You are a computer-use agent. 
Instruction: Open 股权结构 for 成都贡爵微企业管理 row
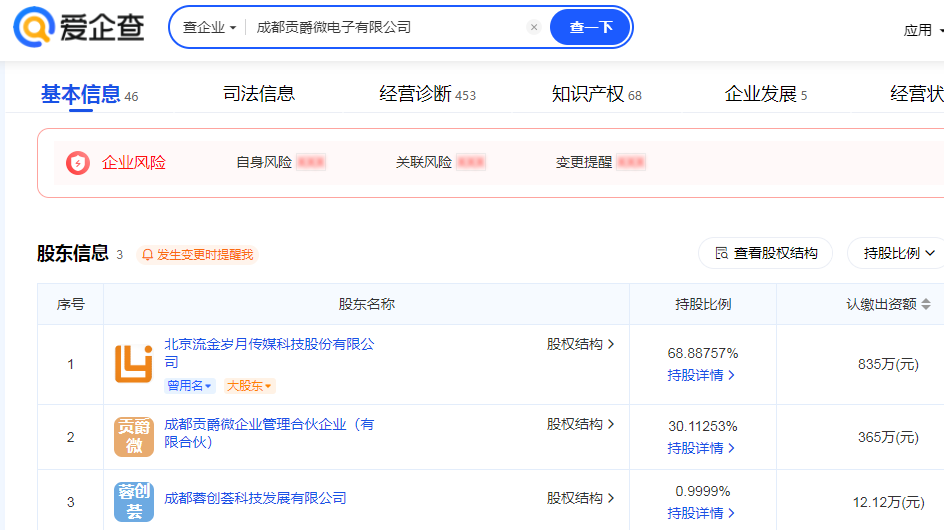(580, 424)
